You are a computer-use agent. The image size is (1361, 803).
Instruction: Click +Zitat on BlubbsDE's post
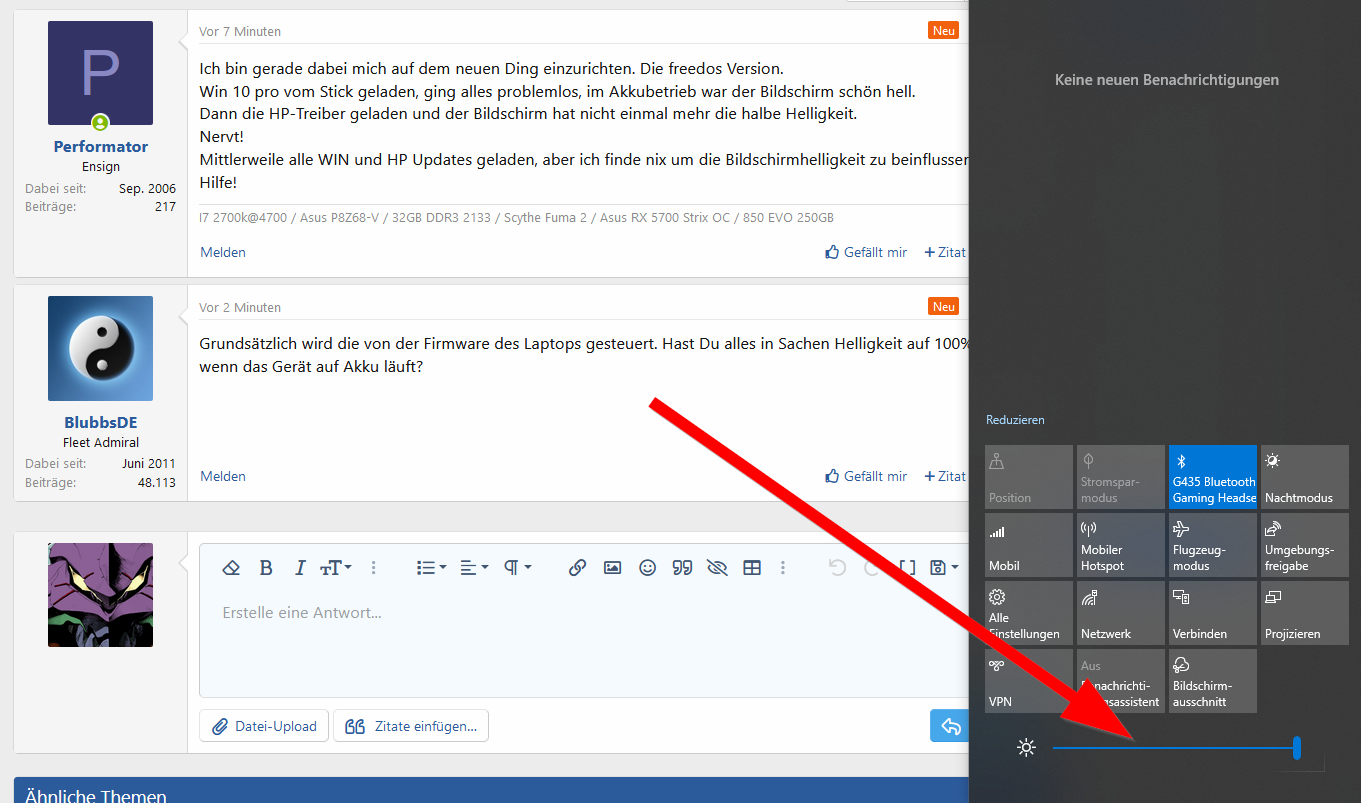click(x=945, y=476)
